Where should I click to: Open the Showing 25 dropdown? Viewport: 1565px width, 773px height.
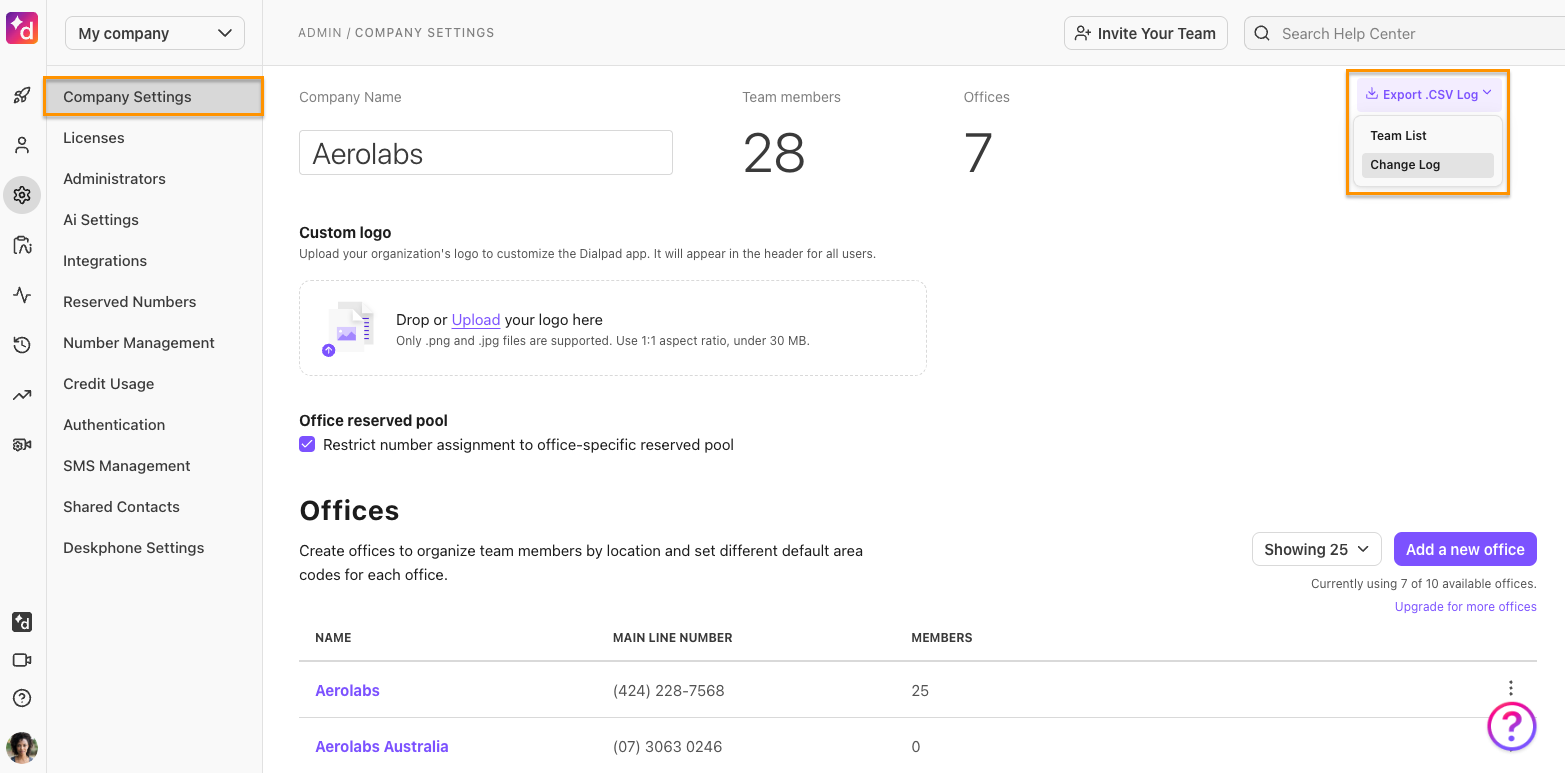(1316, 549)
